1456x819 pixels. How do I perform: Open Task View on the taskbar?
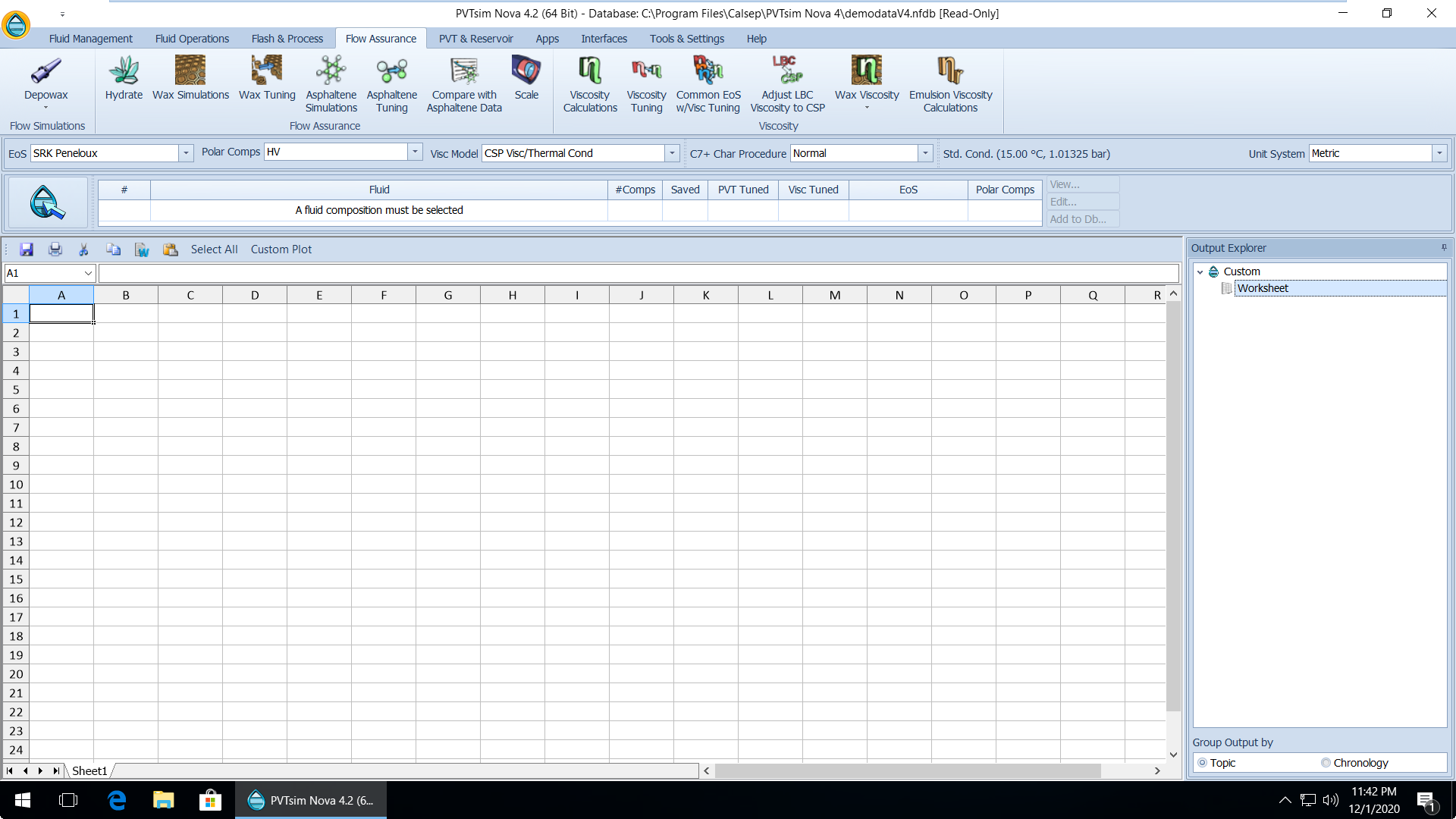(68, 800)
